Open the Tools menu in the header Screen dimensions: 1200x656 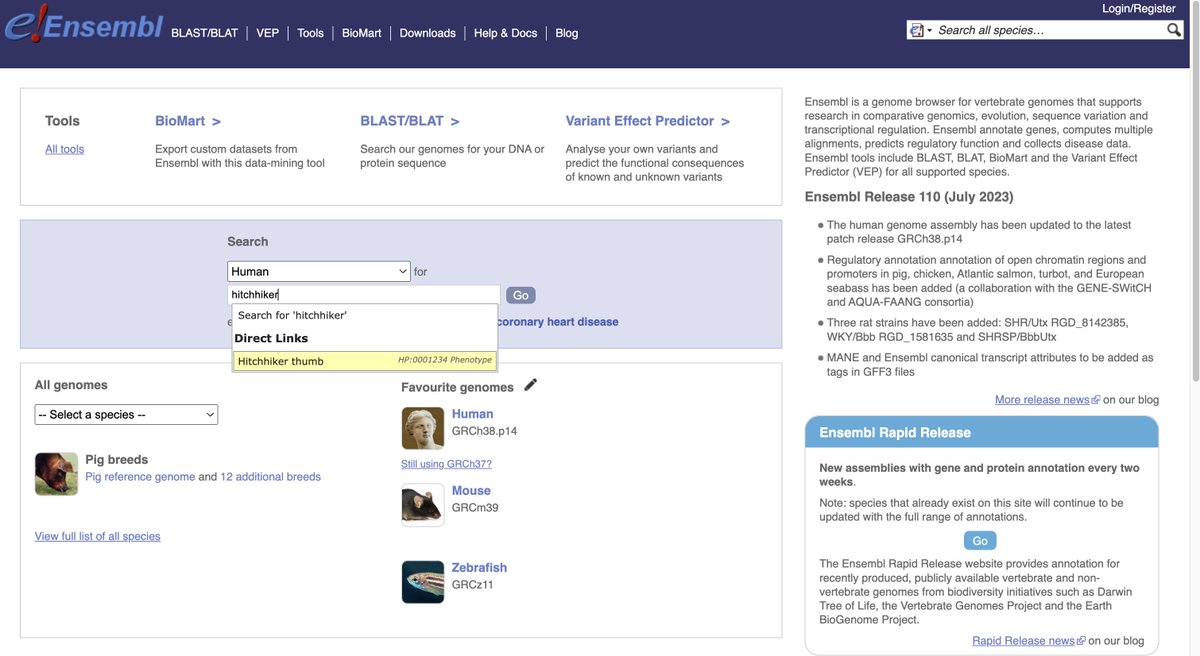point(311,33)
